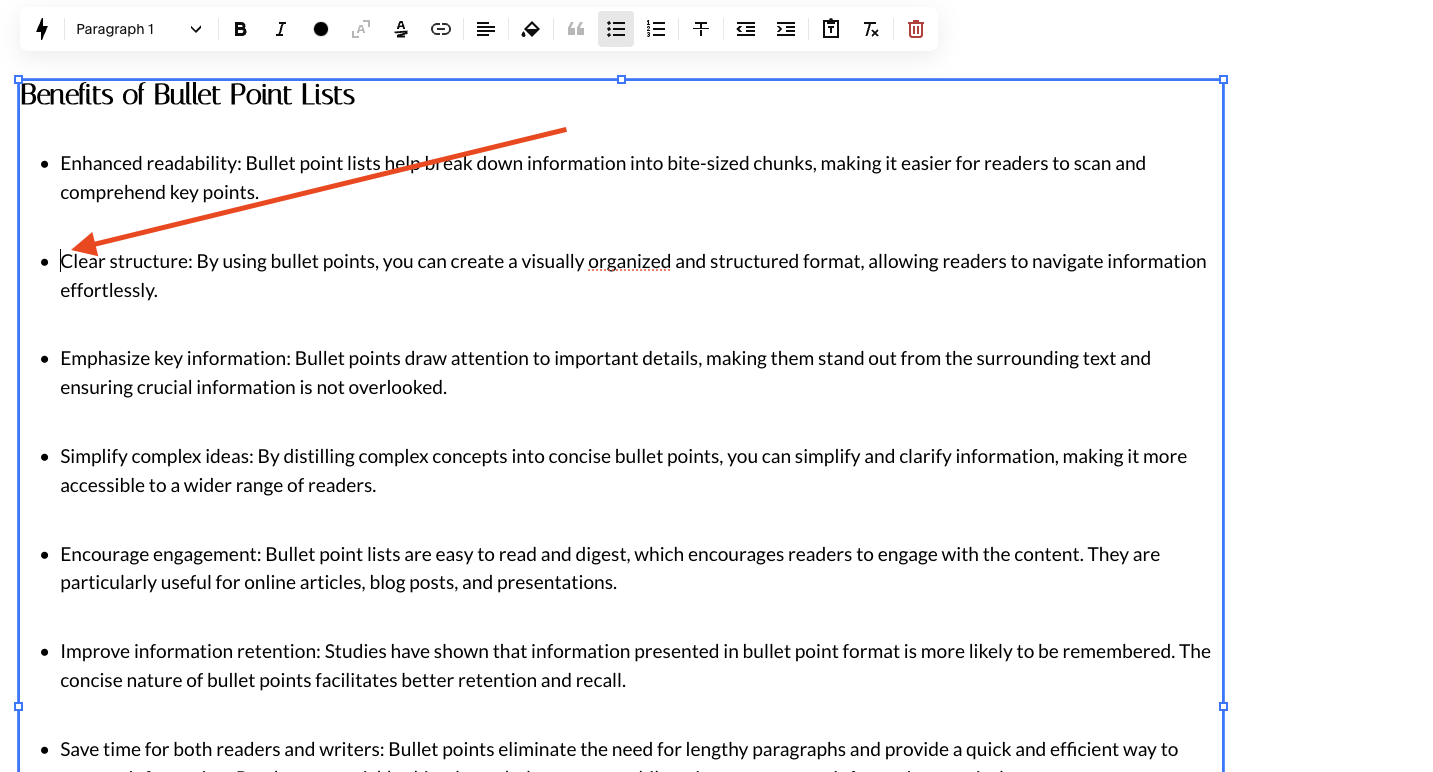This screenshot has height=772, width=1433.
Task: Toggle the bulleted list button
Action: coord(616,29)
